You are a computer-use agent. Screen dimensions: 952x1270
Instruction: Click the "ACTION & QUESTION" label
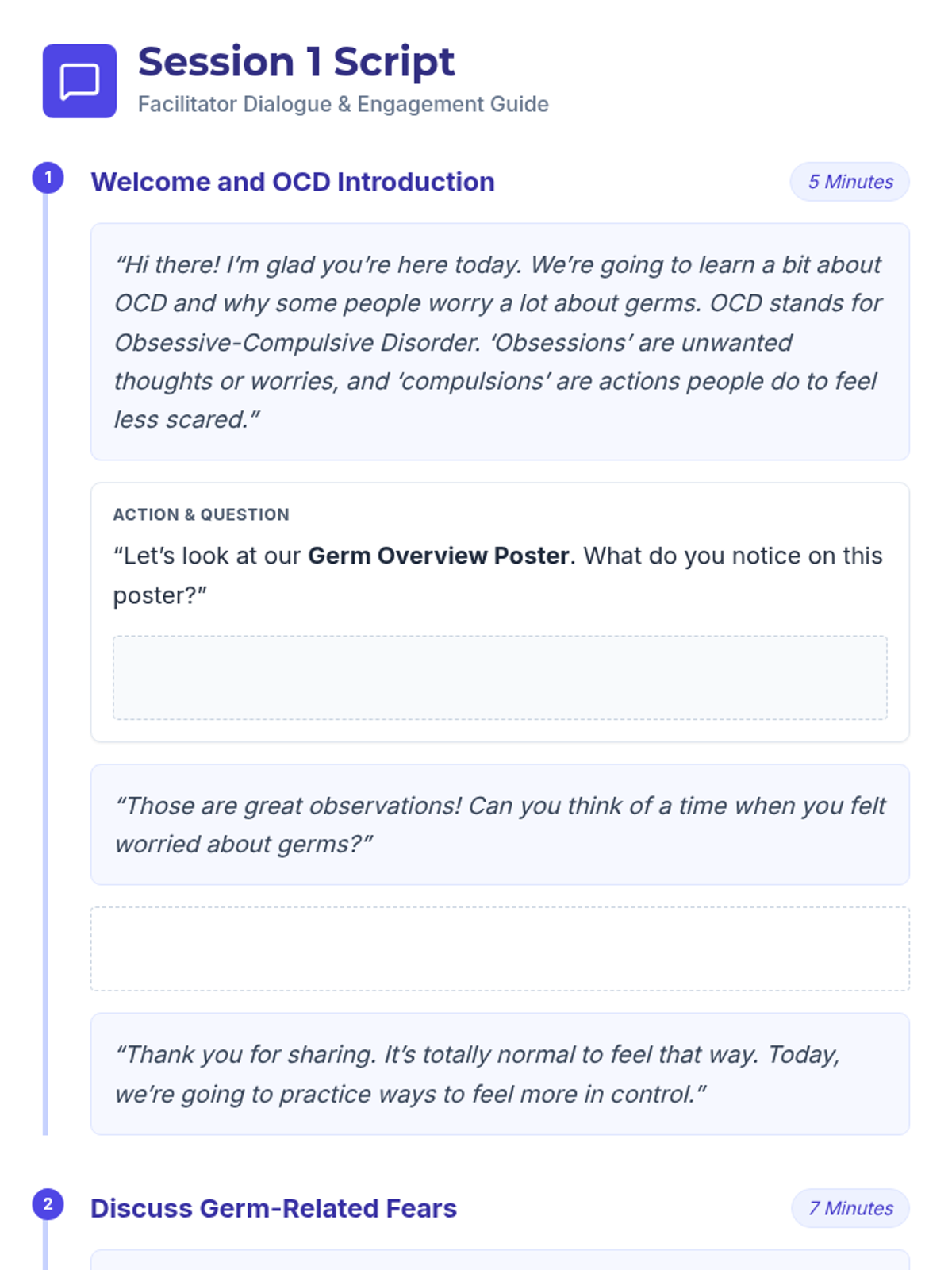pyautogui.click(x=201, y=514)
